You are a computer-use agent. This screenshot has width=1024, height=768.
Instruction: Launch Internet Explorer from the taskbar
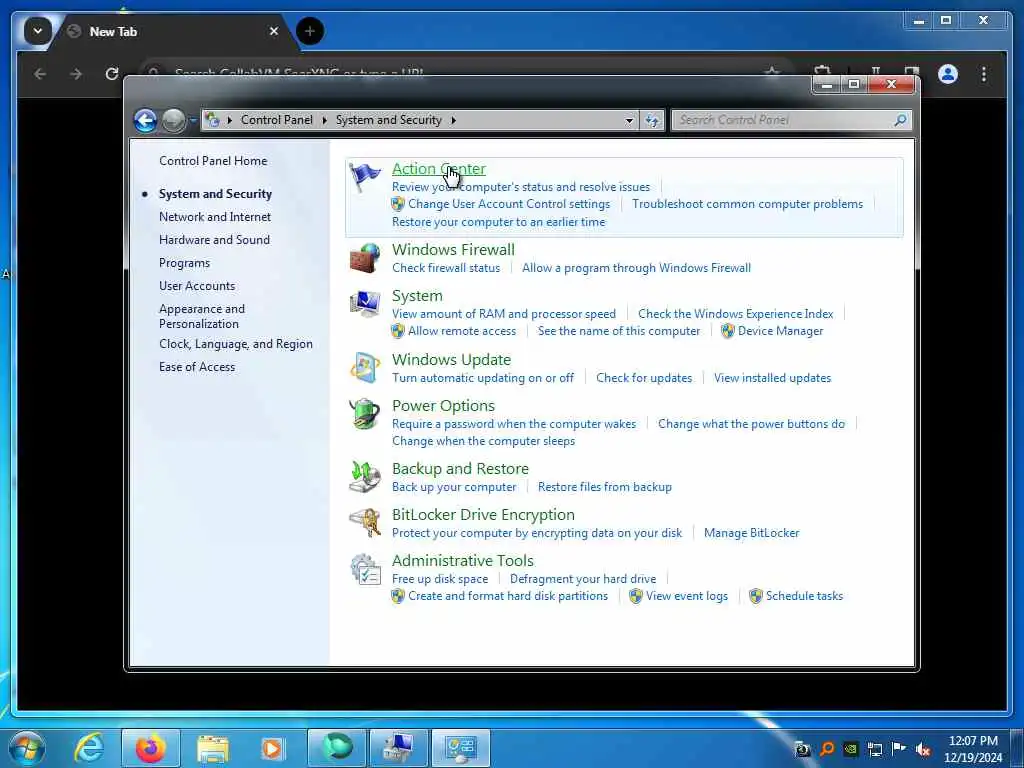click(x=89, y=748)
